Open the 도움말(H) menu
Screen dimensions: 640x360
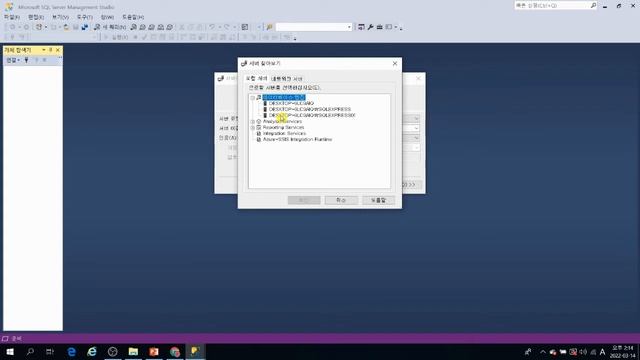pyautogui.click(x=133, y=17)
